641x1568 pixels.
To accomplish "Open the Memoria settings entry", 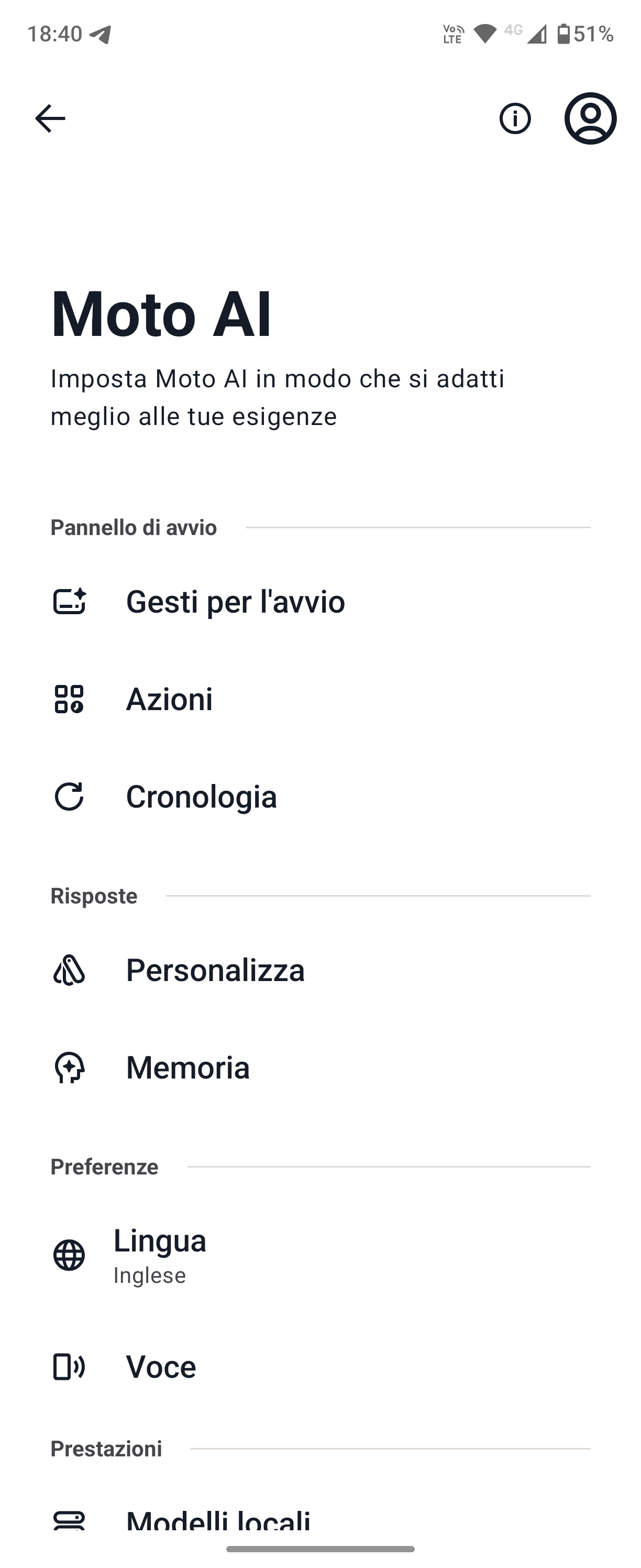I will coord(320,1067).
